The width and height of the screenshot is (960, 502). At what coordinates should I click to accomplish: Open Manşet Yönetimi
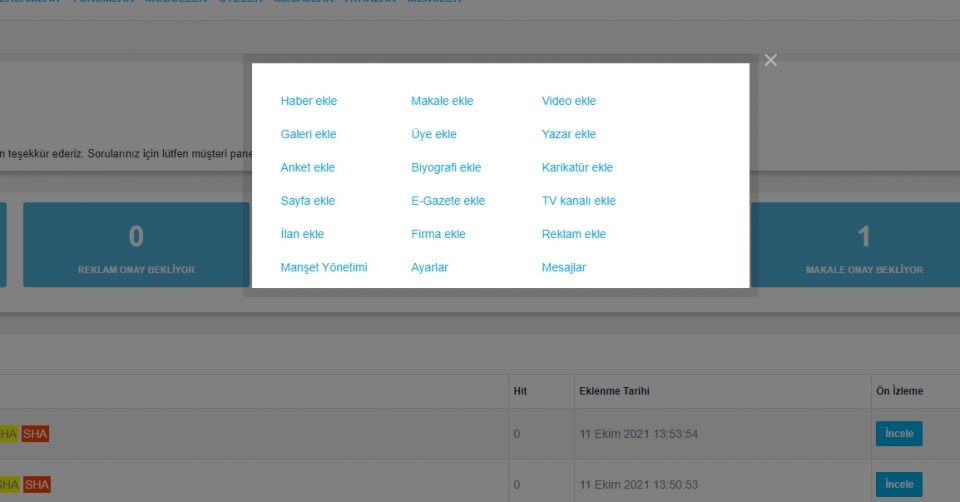pyautogui.click(x=324, y=268)
